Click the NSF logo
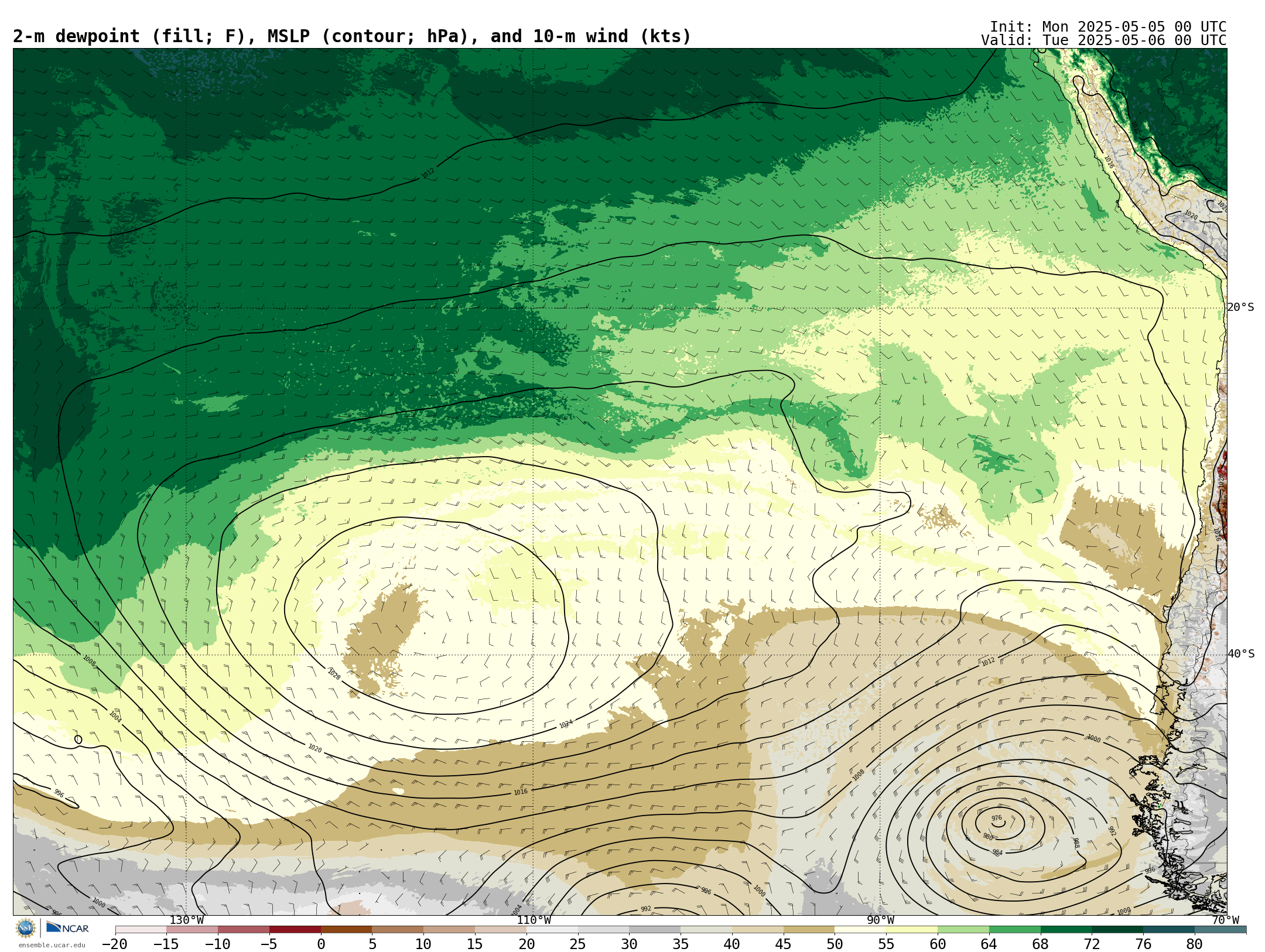Image resolution: width=1265 pixels, height=952 pixels. tap(26, 928)
